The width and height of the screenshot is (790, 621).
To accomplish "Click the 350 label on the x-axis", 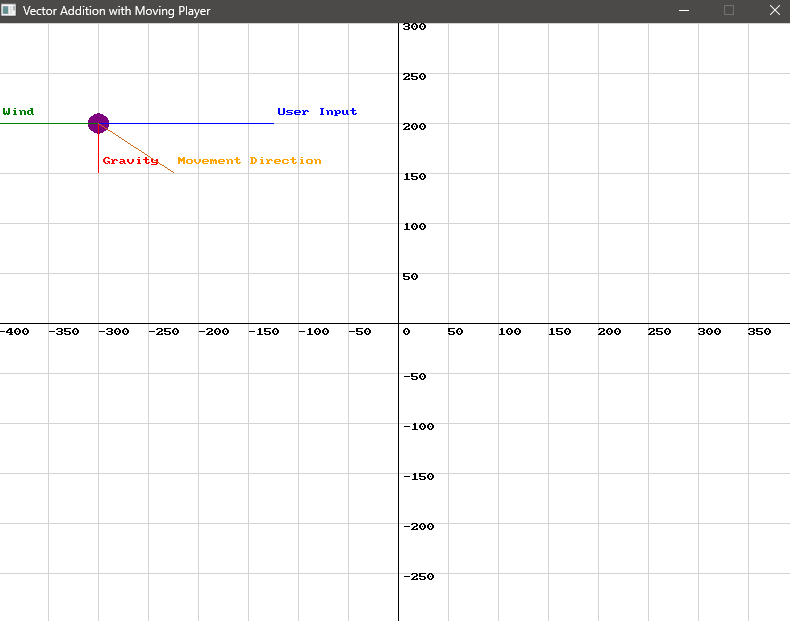I will [x=759, y=332].
